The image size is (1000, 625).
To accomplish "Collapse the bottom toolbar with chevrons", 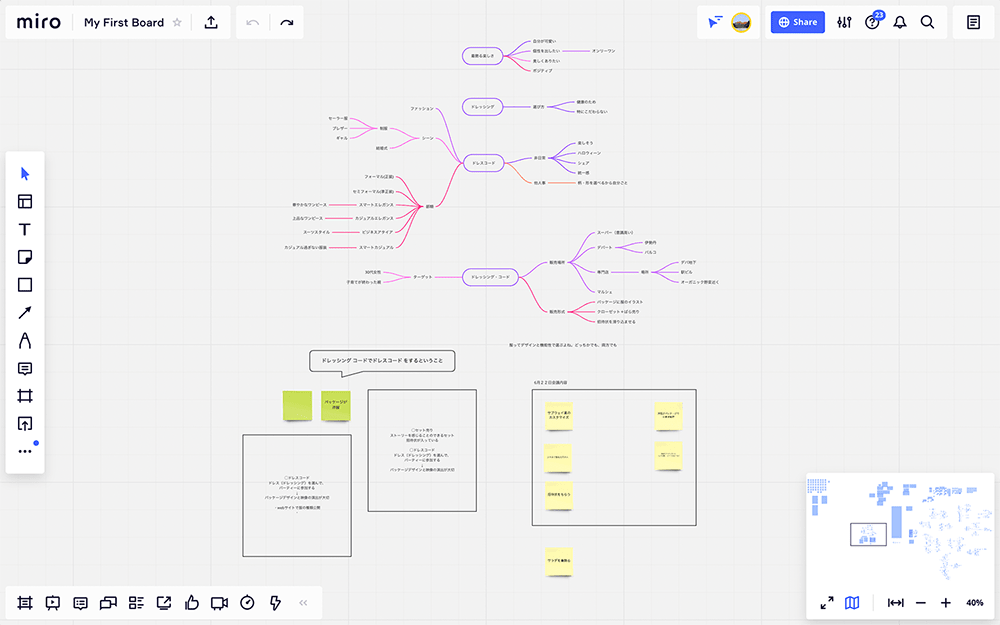I will (x=303, y=603).
